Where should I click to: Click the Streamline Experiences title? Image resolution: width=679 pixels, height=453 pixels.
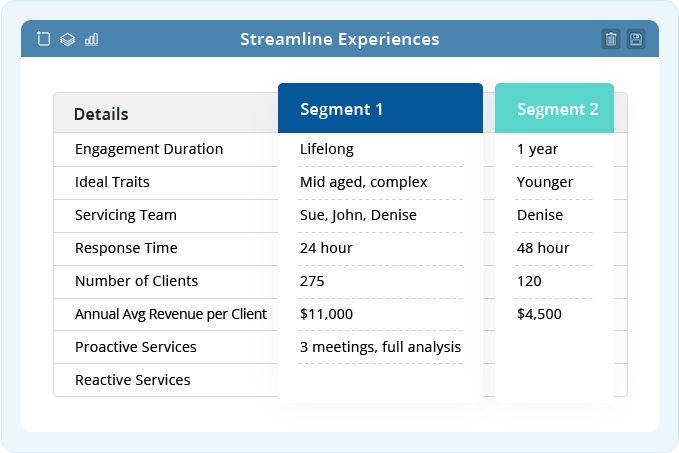click(340, 39)
